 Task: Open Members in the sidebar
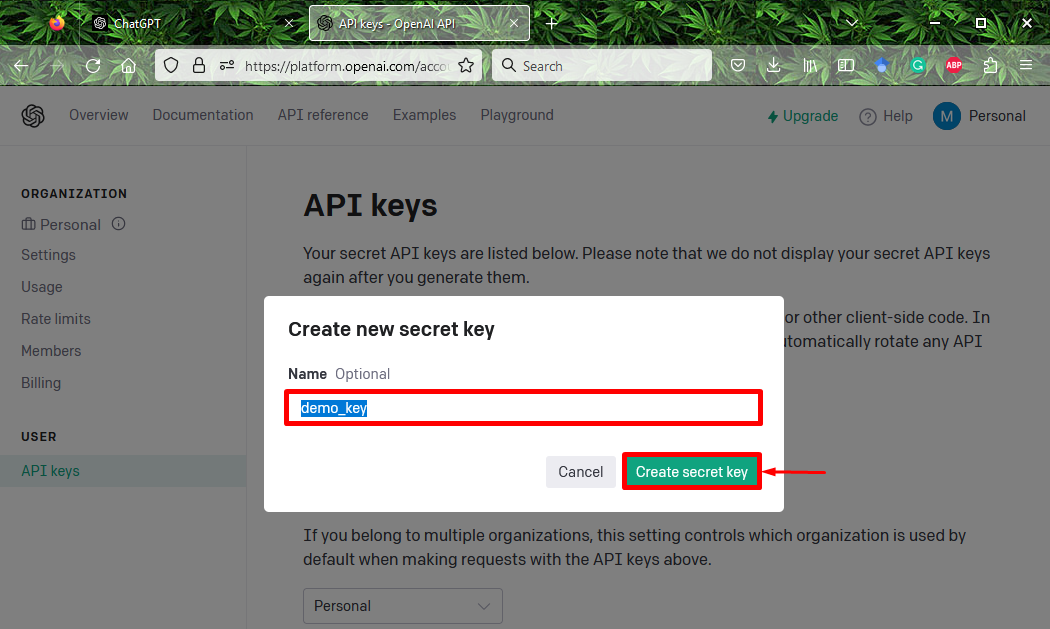pos(51,351)
